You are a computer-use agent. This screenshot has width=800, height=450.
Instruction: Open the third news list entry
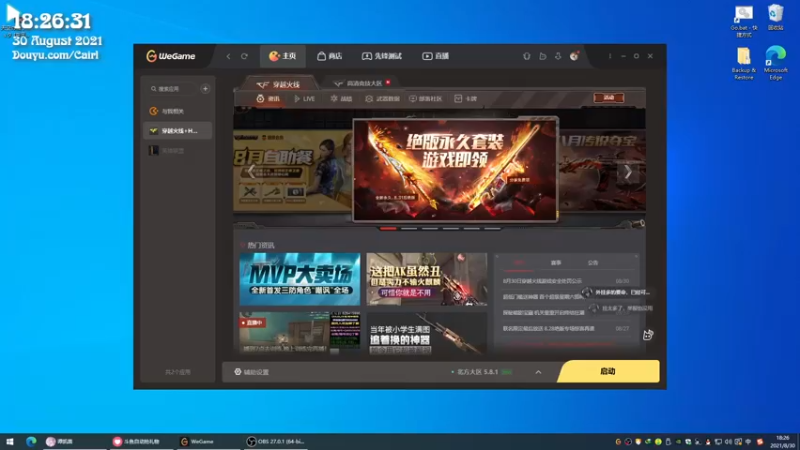(x=543, y=313)
